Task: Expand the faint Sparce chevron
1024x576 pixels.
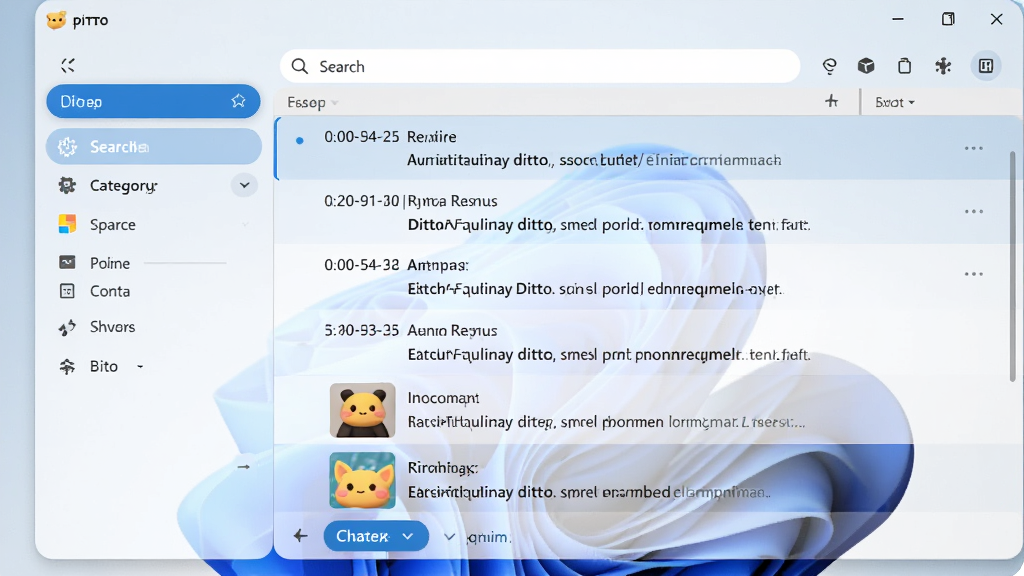Action: (x=245, y=225)
